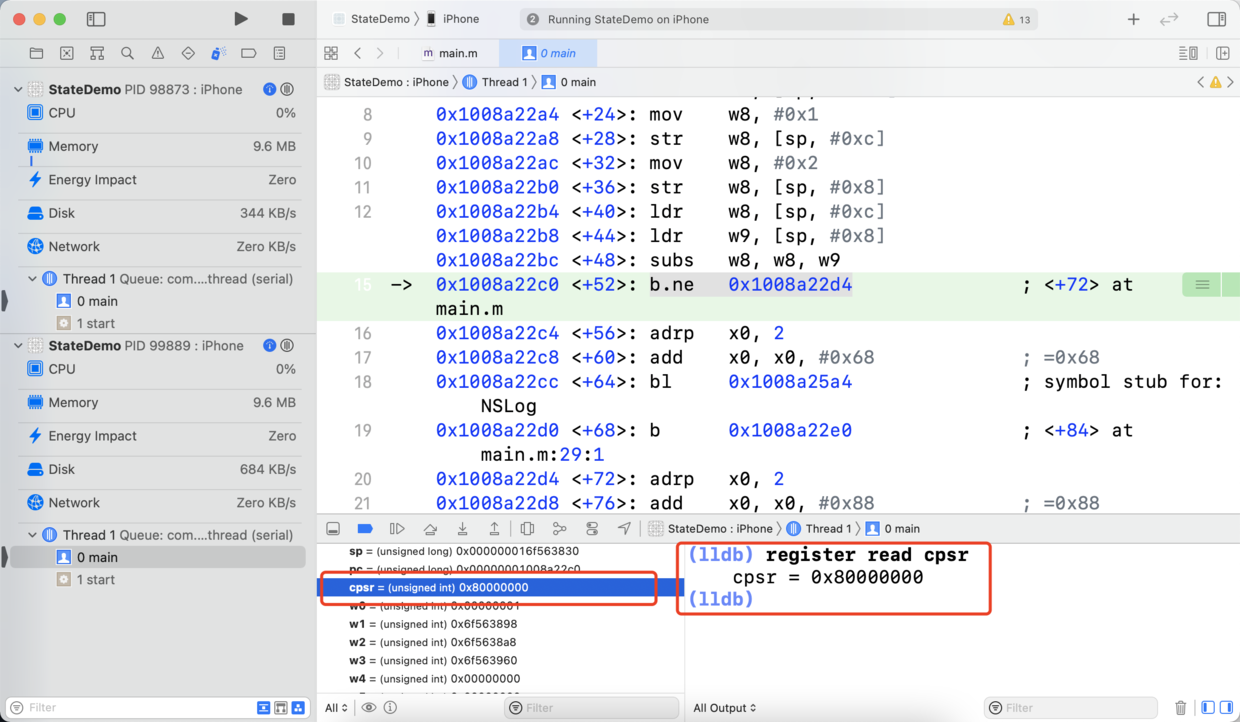The width and height of the screenshot is (1240, 722).
Task: Click the 13 warnings indicator
Action: pos(1016,19)
